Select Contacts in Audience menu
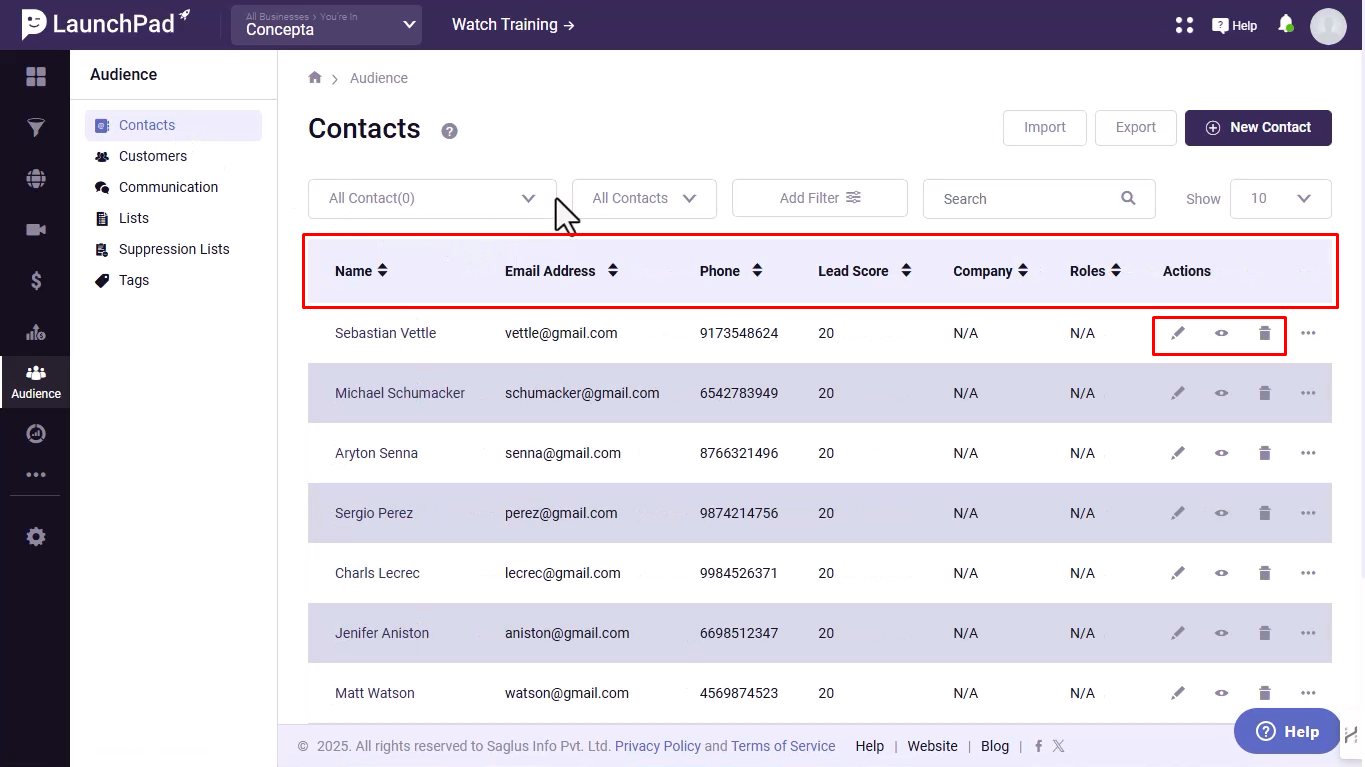This screenshot has width=1365, height=767. click(x=173, y=125)
